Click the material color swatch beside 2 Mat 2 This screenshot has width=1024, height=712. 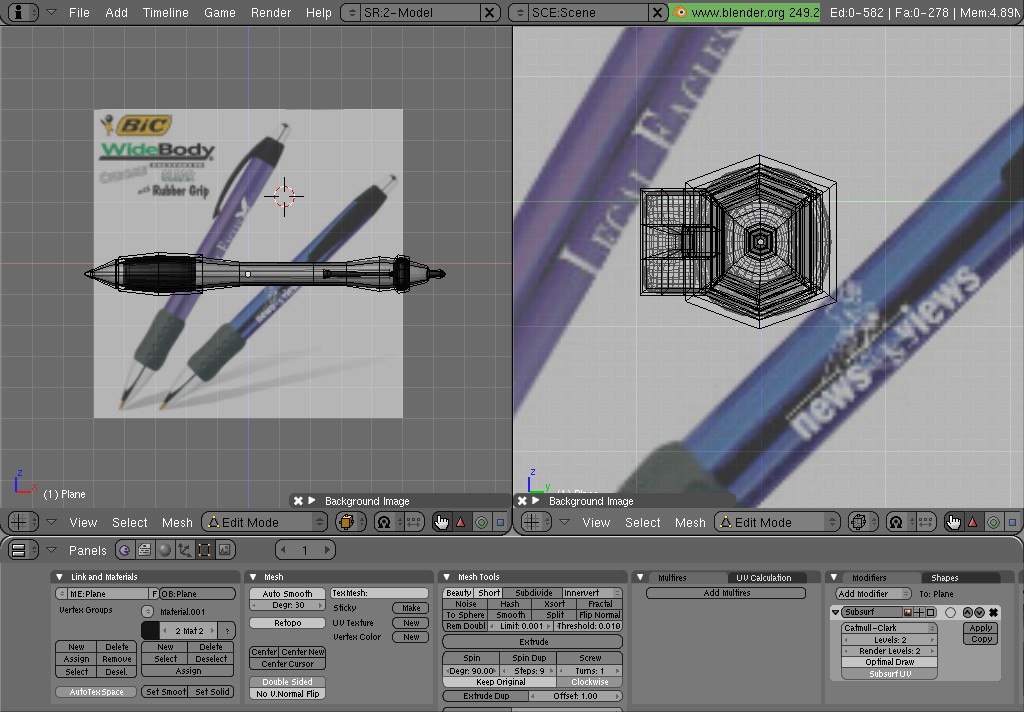(150, 630)
